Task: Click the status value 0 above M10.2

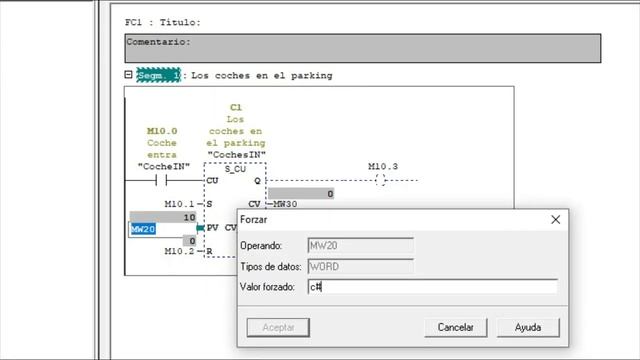Action: (x=189, y=241)
